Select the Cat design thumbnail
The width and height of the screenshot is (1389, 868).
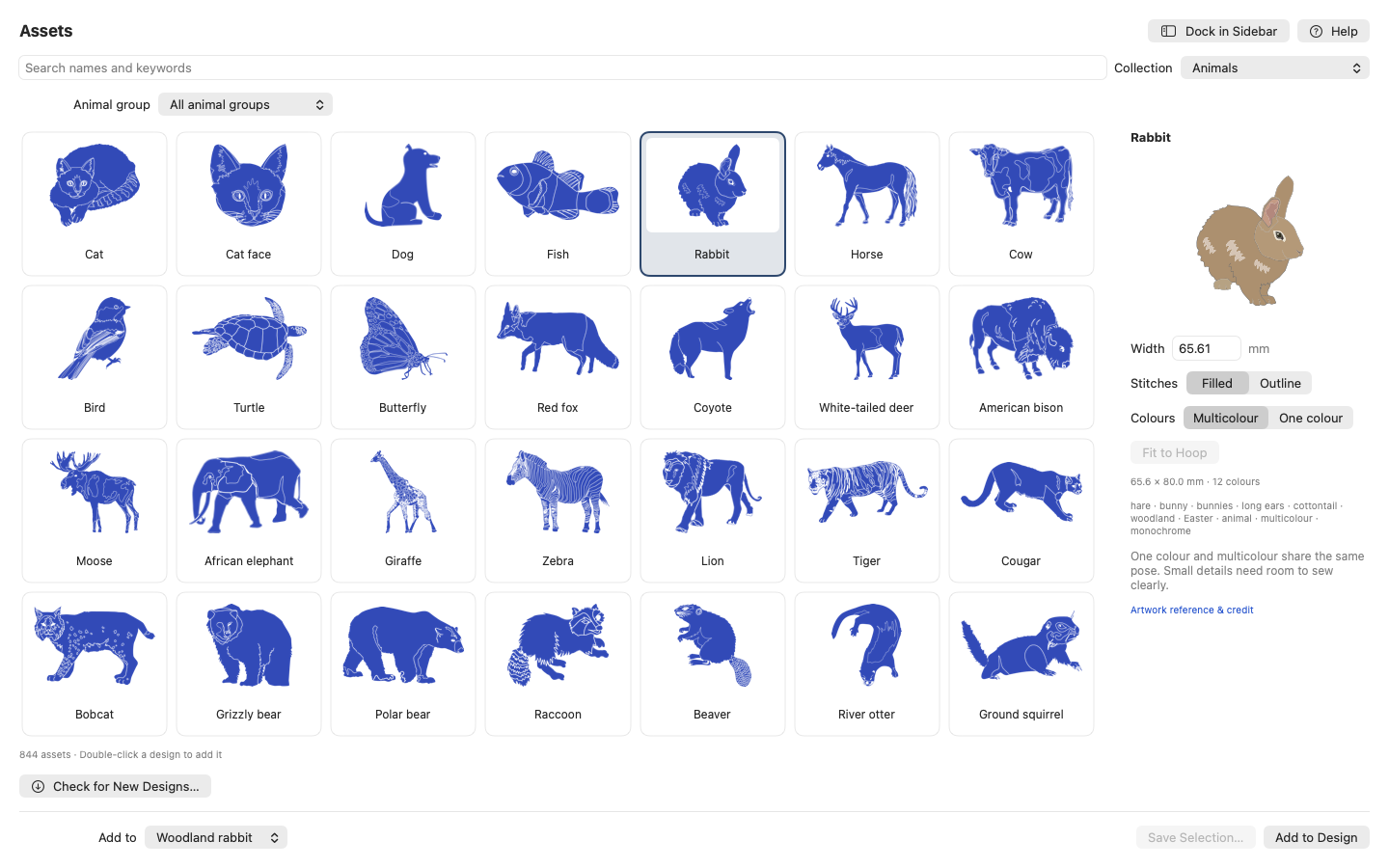coord(95,203)
